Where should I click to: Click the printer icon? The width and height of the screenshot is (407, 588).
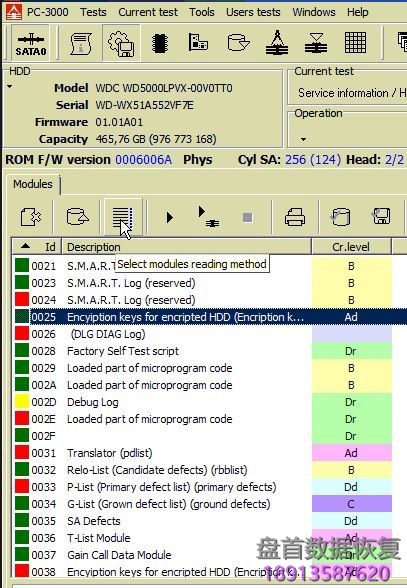point(295,218)
